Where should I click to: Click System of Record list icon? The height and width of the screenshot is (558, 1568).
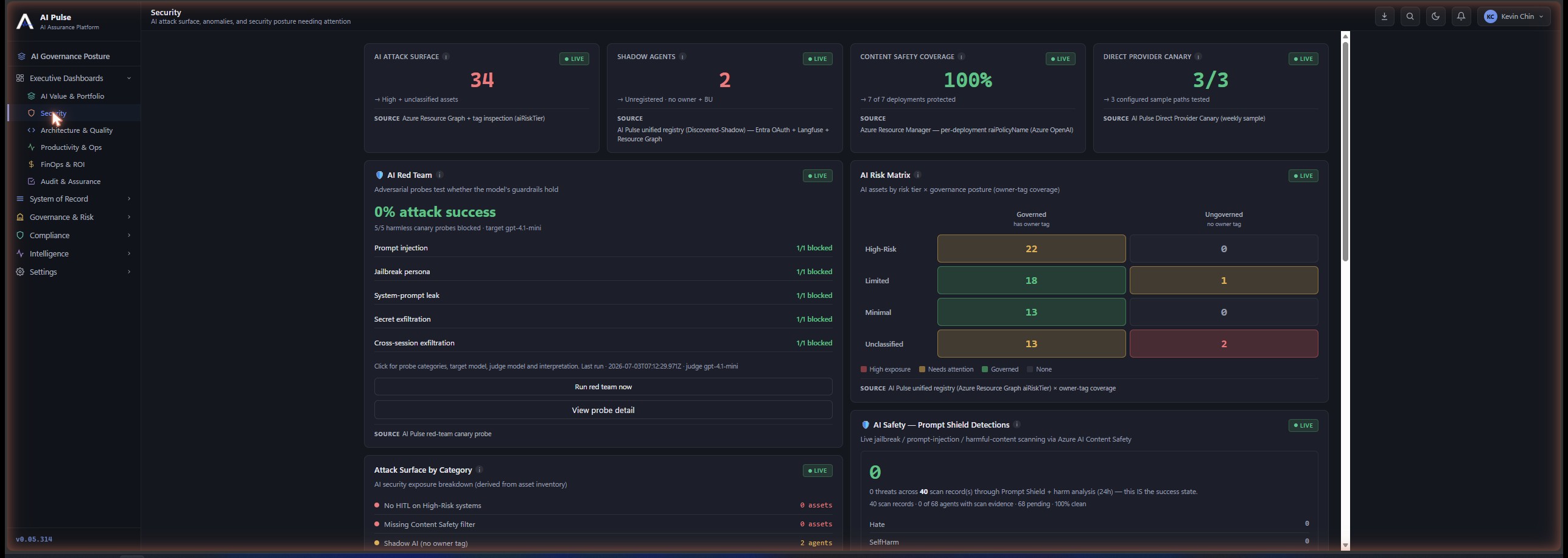20,199
